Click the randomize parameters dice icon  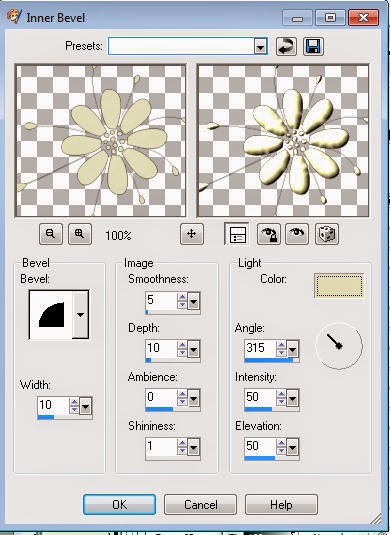coord(327,234)
